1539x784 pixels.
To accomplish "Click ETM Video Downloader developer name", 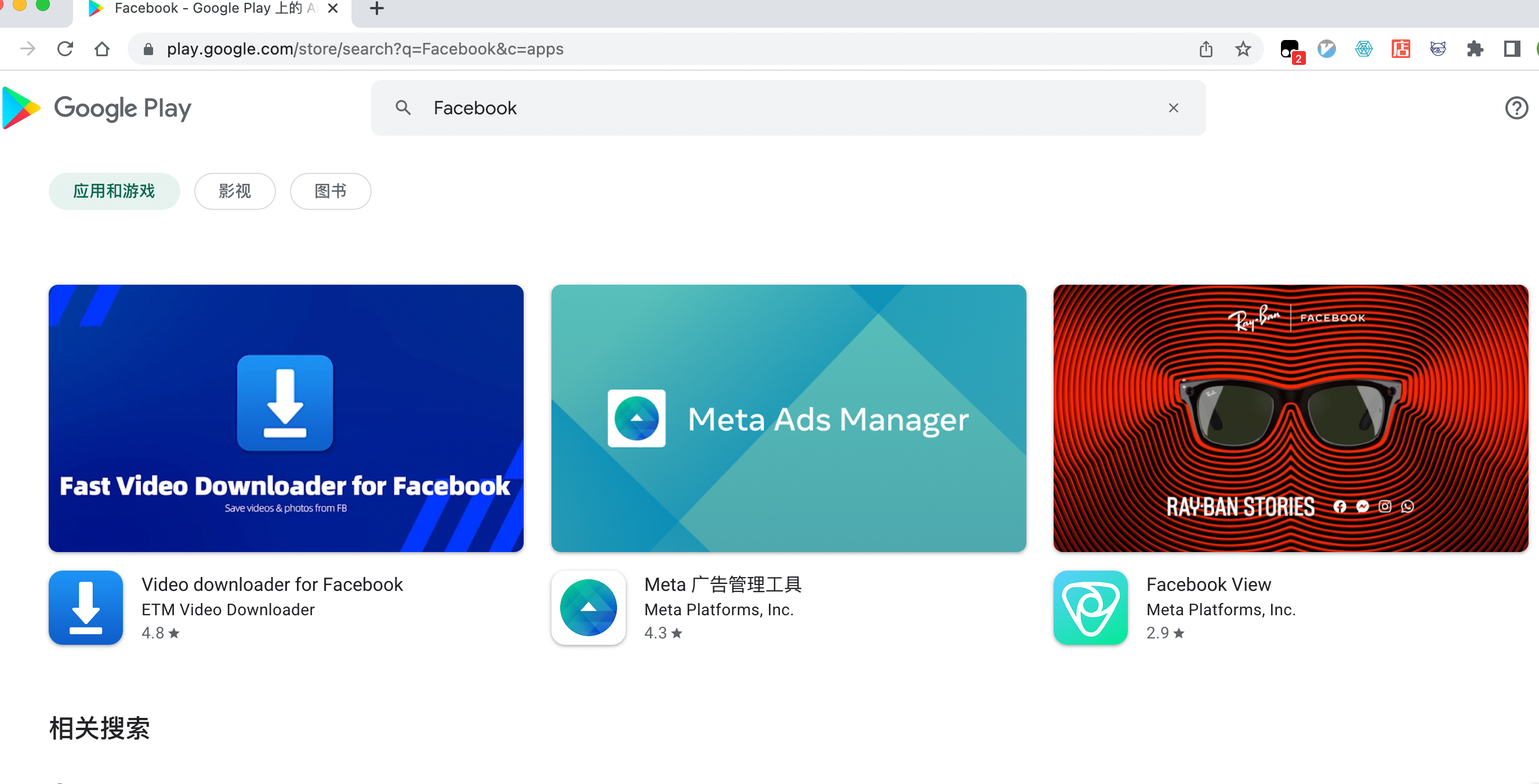I will 228,609.
